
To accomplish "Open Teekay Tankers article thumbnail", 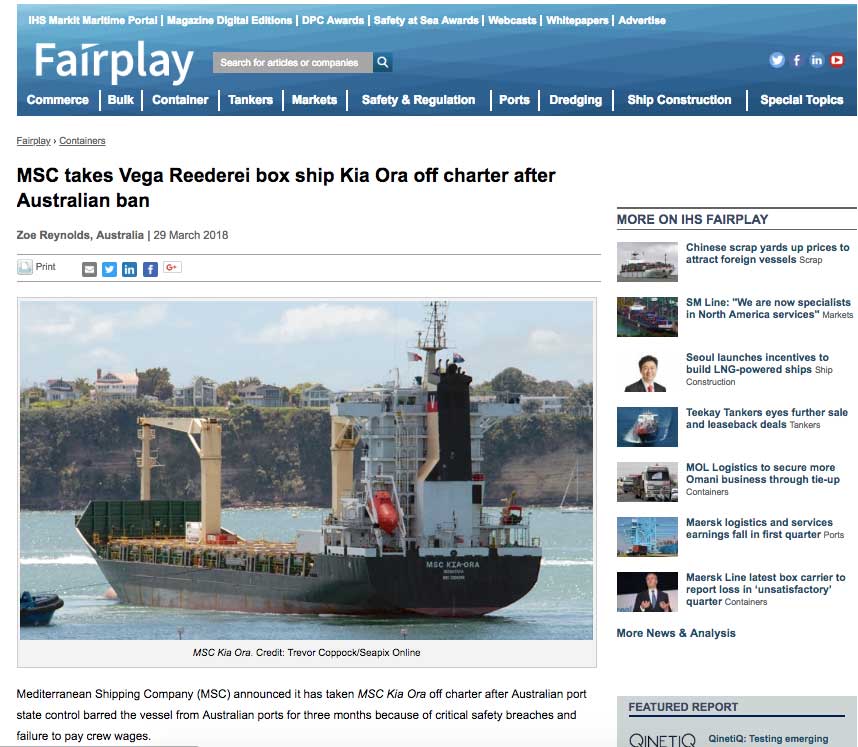I will point(647,427).
